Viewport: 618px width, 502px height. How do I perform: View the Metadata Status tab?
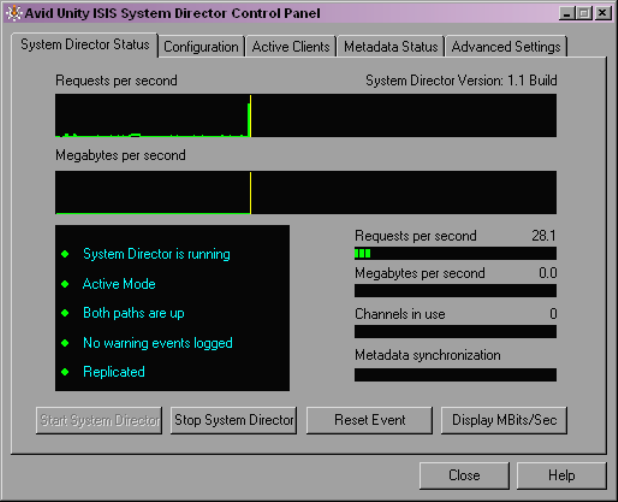point(391,47)
